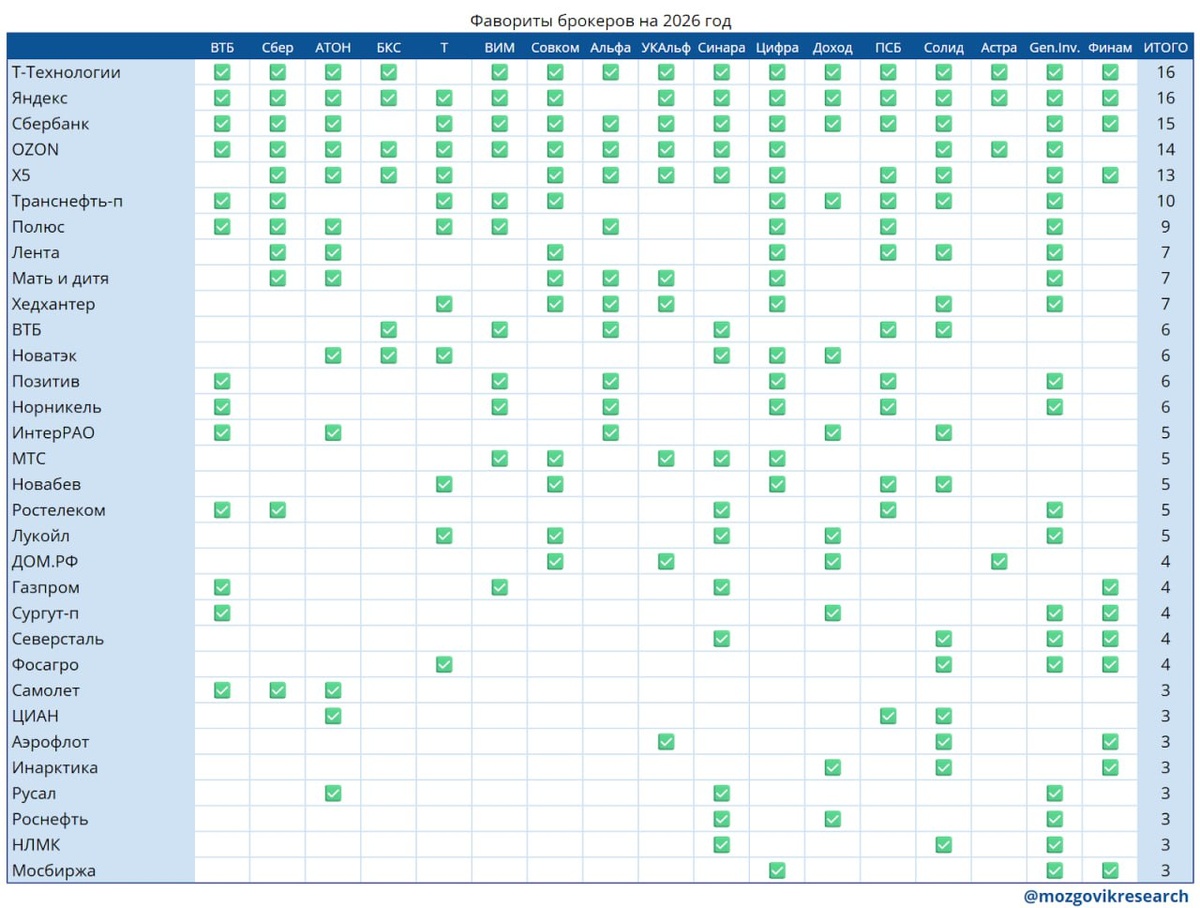Click the МТС checkmark under ВИМ
Image resolution: width=1200 pixels, height=908 pixels.
tap(499, 459)
